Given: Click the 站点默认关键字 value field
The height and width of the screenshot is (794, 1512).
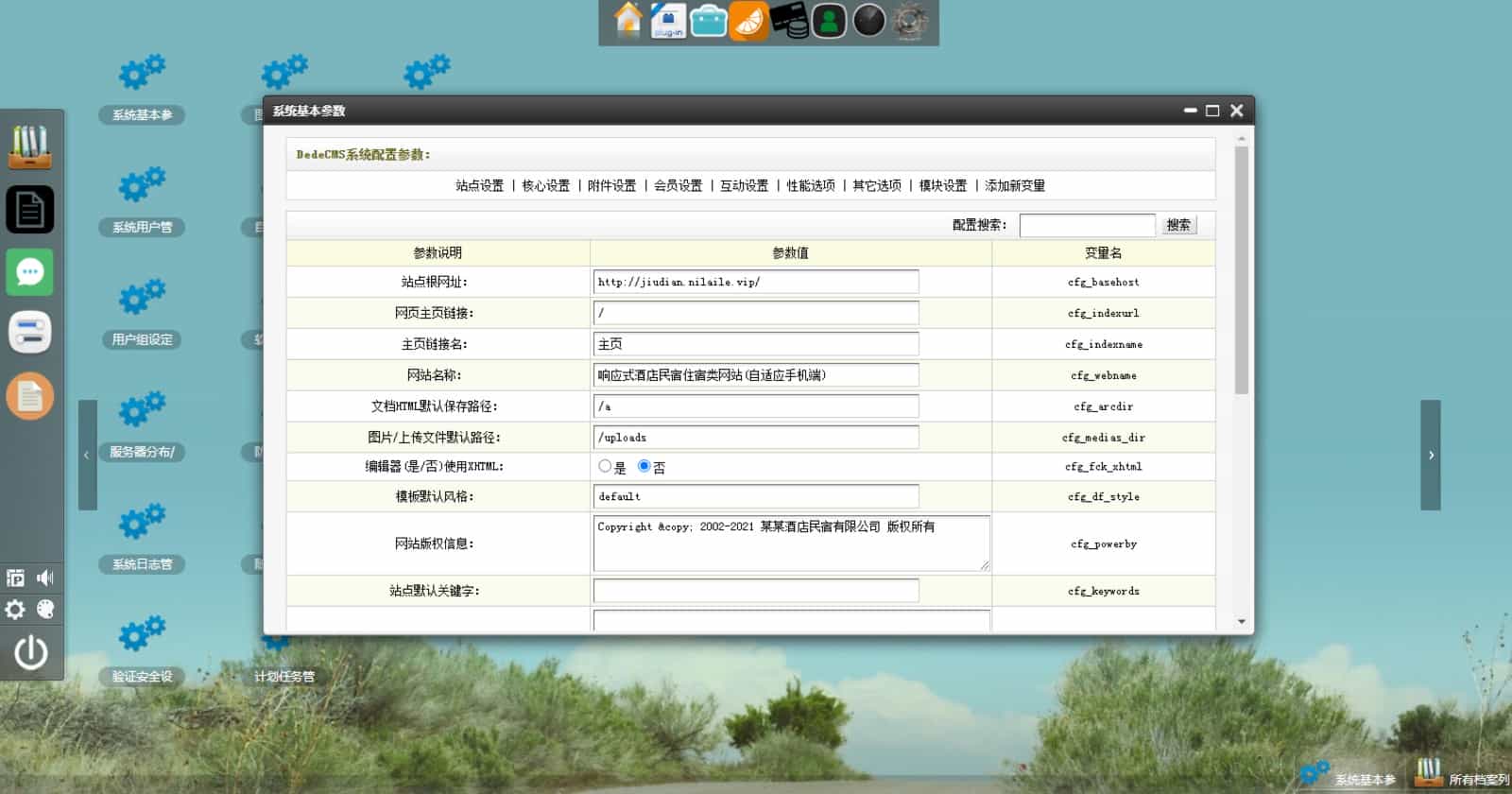Looking at the screenshot, I should pos(756,591).
